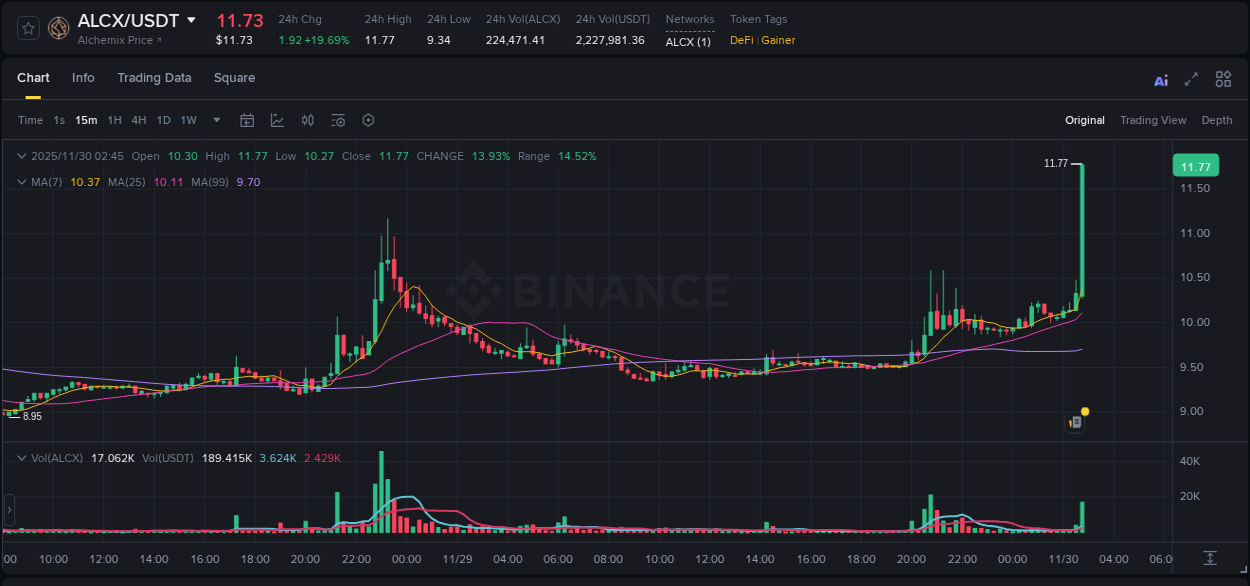The width and height of the screenshot is (1250, 586).
Task: Select the 1D timeframe
Action: point(163,120)
